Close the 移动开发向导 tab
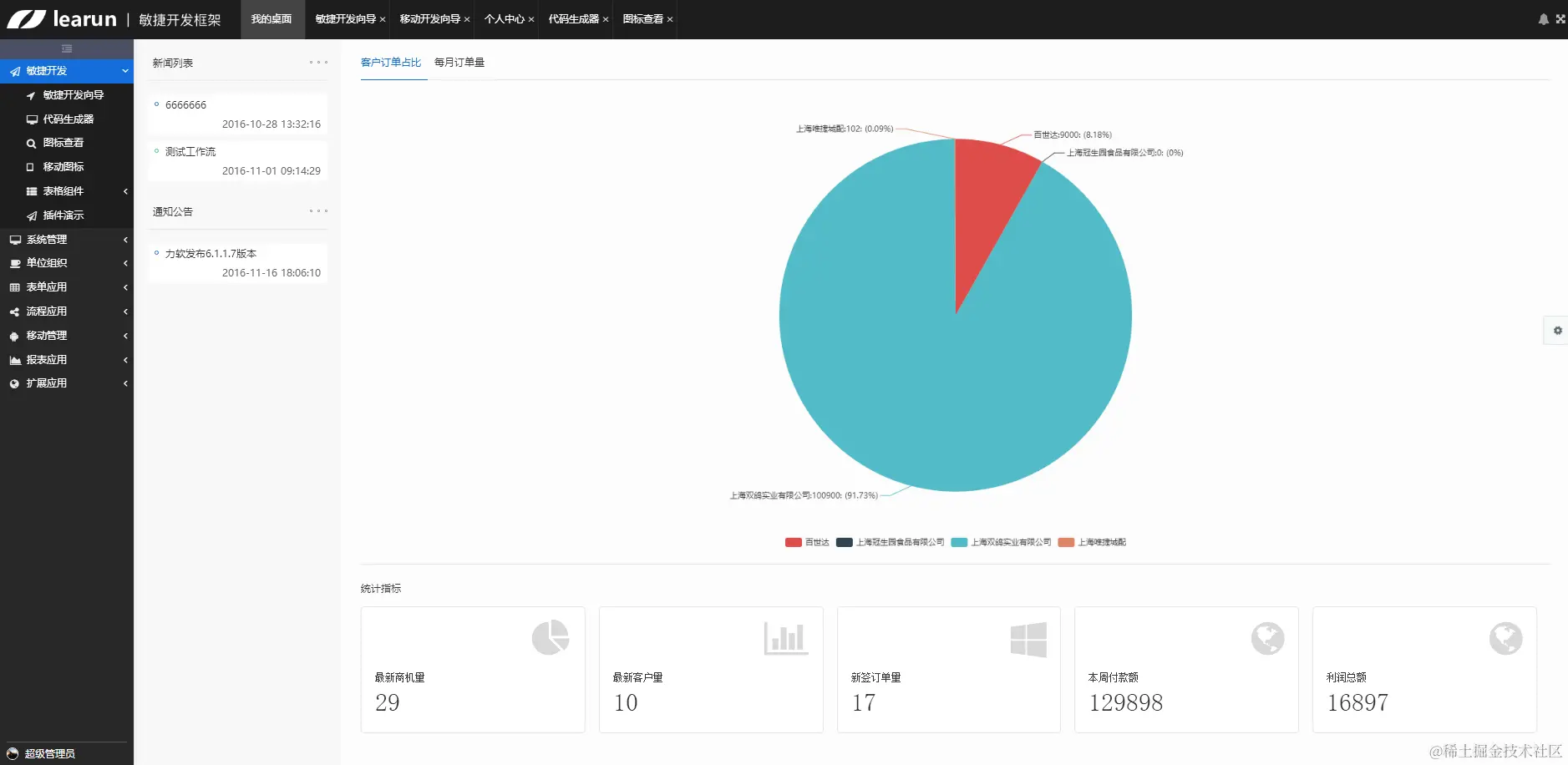Image resolution: width=1568 pixels, height=765 pixels. click(x=467, y=19)
